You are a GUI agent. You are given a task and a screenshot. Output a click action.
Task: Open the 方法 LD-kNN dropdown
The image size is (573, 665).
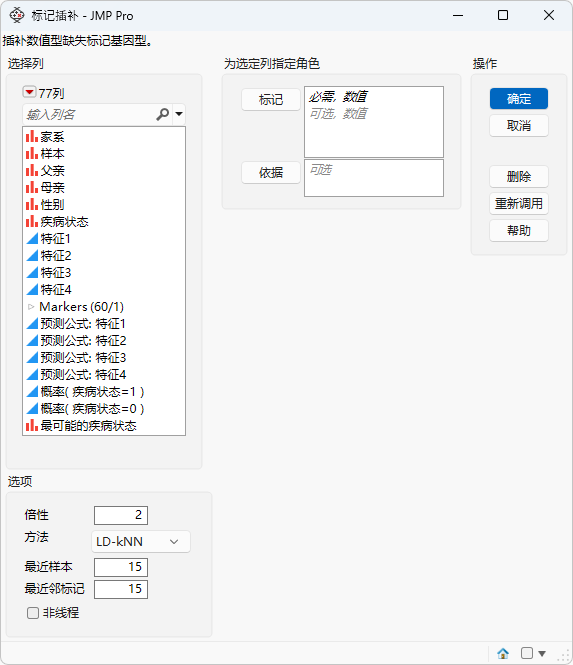pos(141,542)
